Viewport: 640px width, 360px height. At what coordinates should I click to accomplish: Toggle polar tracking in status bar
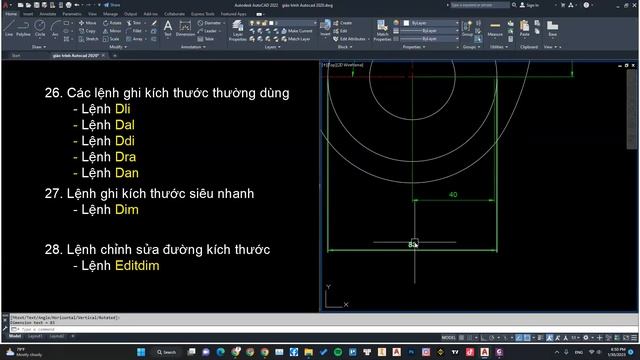coord(492,338)
